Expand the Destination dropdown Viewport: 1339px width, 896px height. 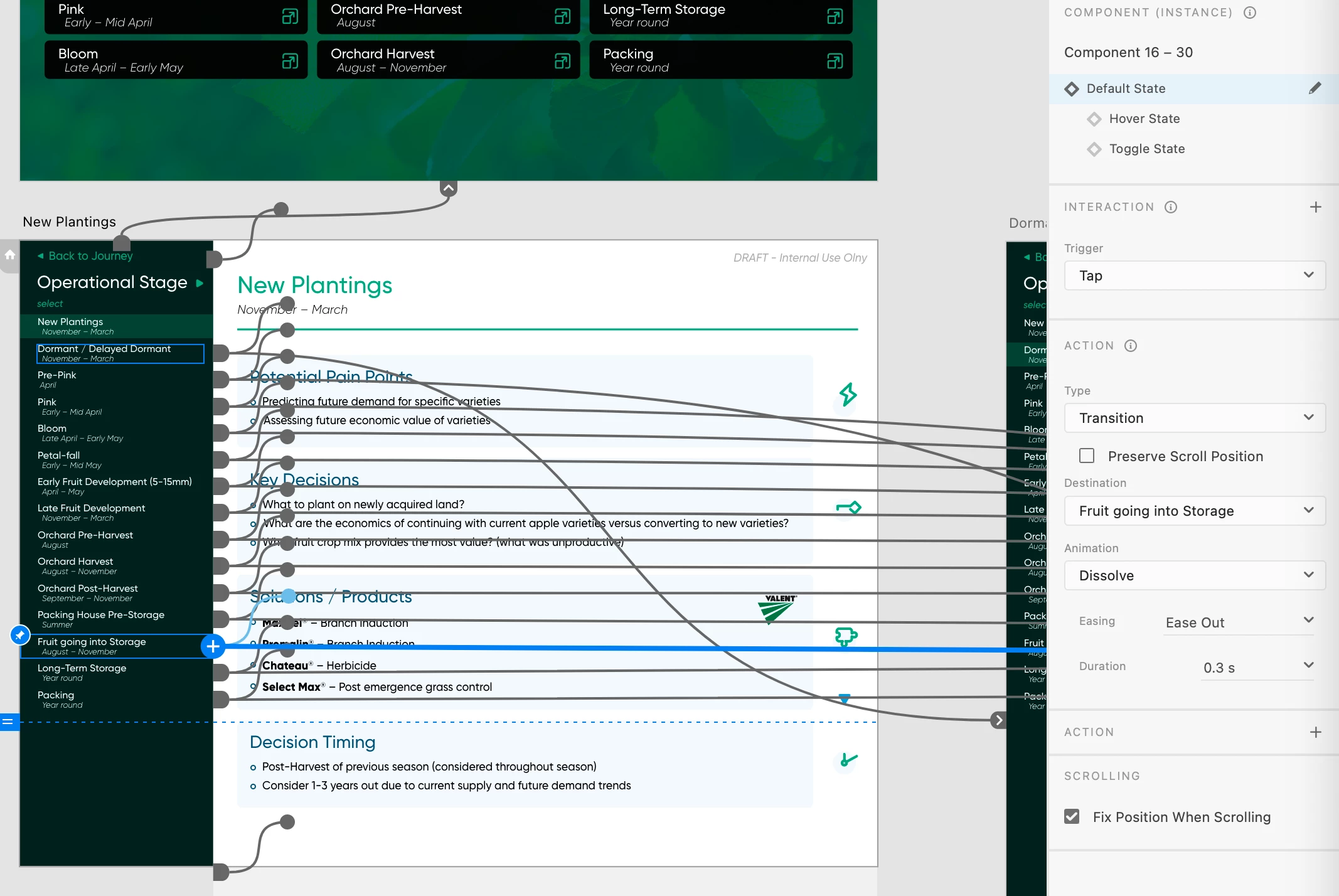pyautogui.click(x=1195, y=511)
